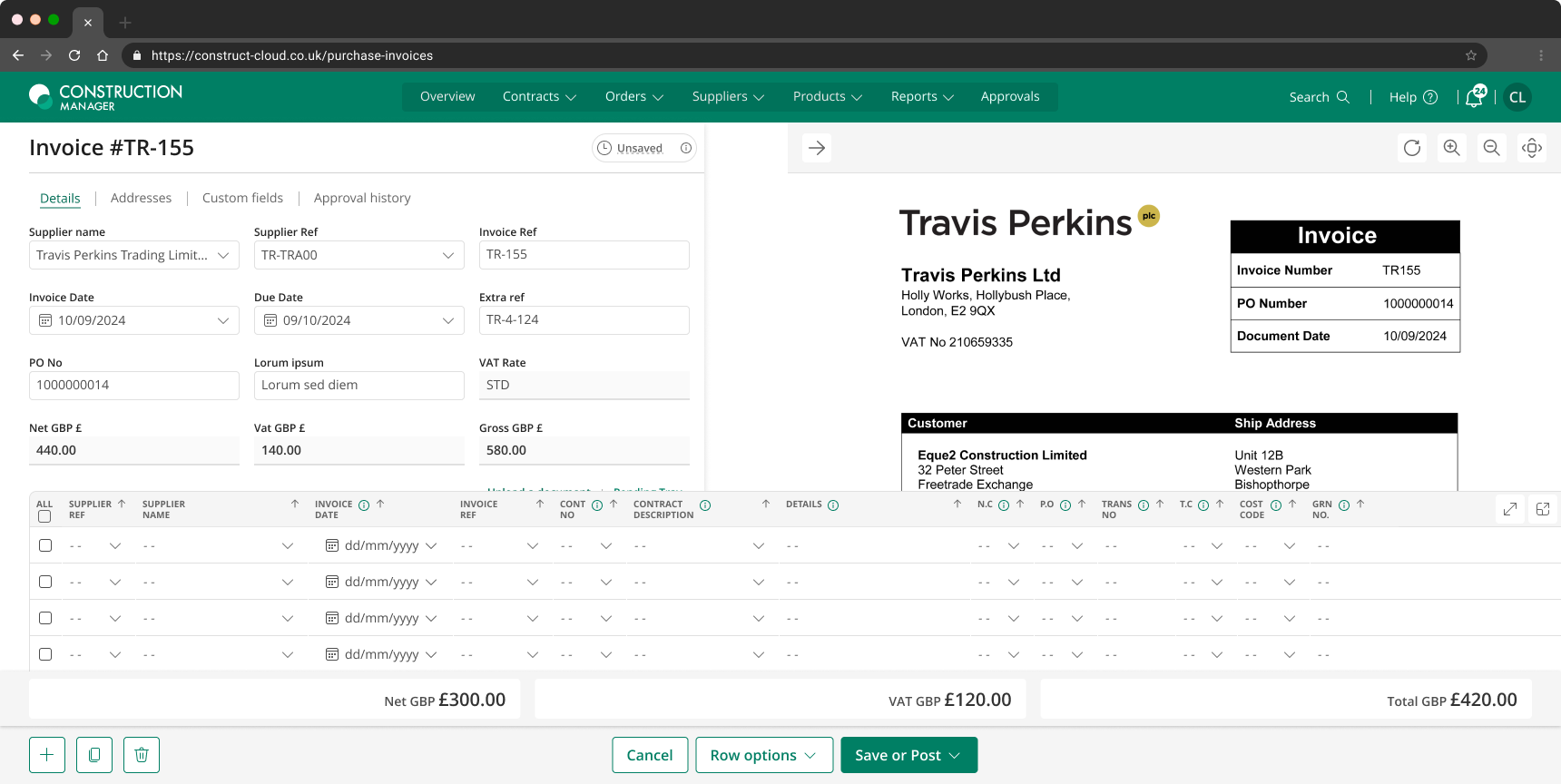Zoom in on the invoice preview

(1452, 148)
